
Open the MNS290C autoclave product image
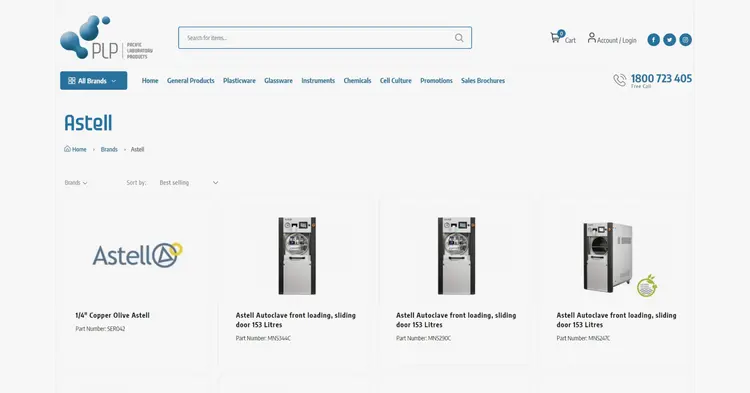[456, 256]
